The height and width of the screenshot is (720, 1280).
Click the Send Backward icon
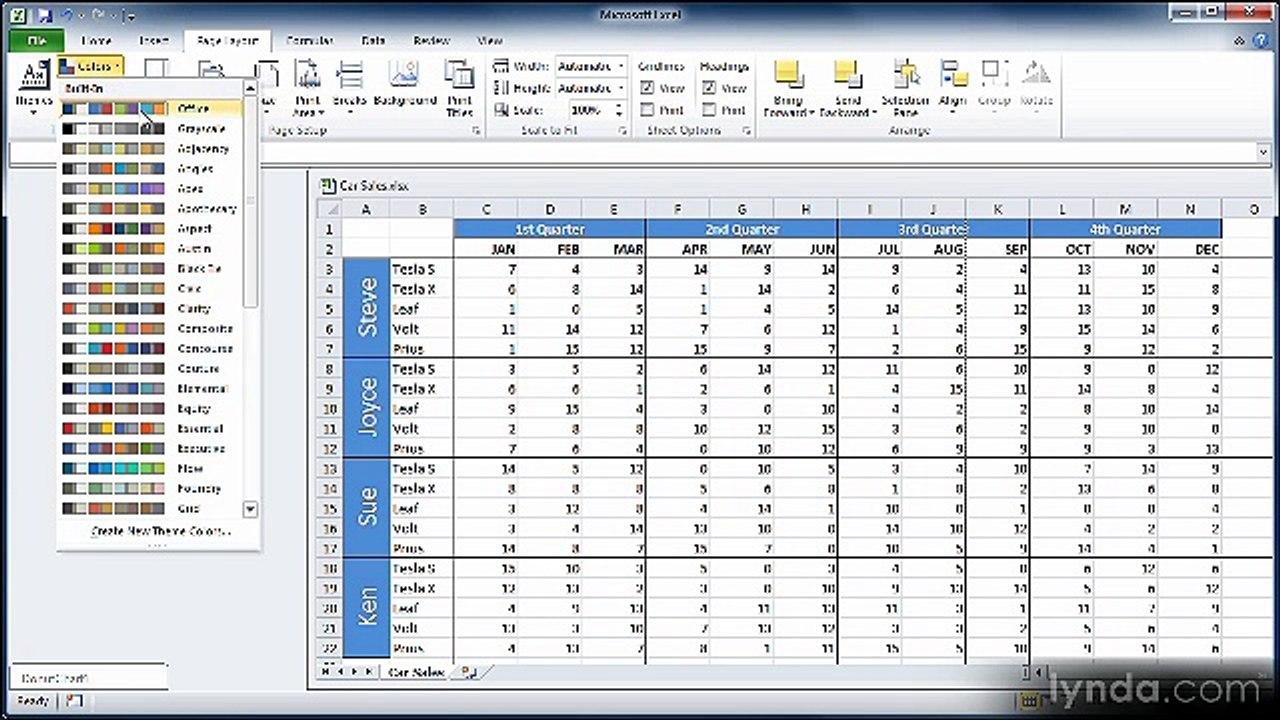[847, 76]
